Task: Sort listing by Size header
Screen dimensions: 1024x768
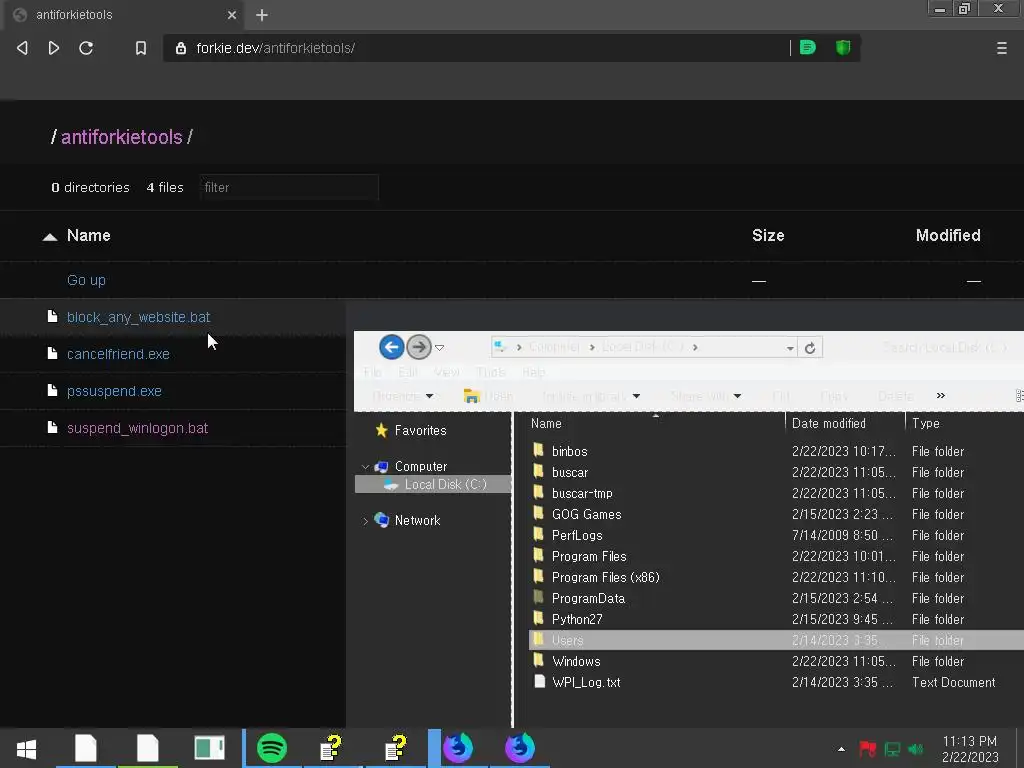Action: coord(768,236)
